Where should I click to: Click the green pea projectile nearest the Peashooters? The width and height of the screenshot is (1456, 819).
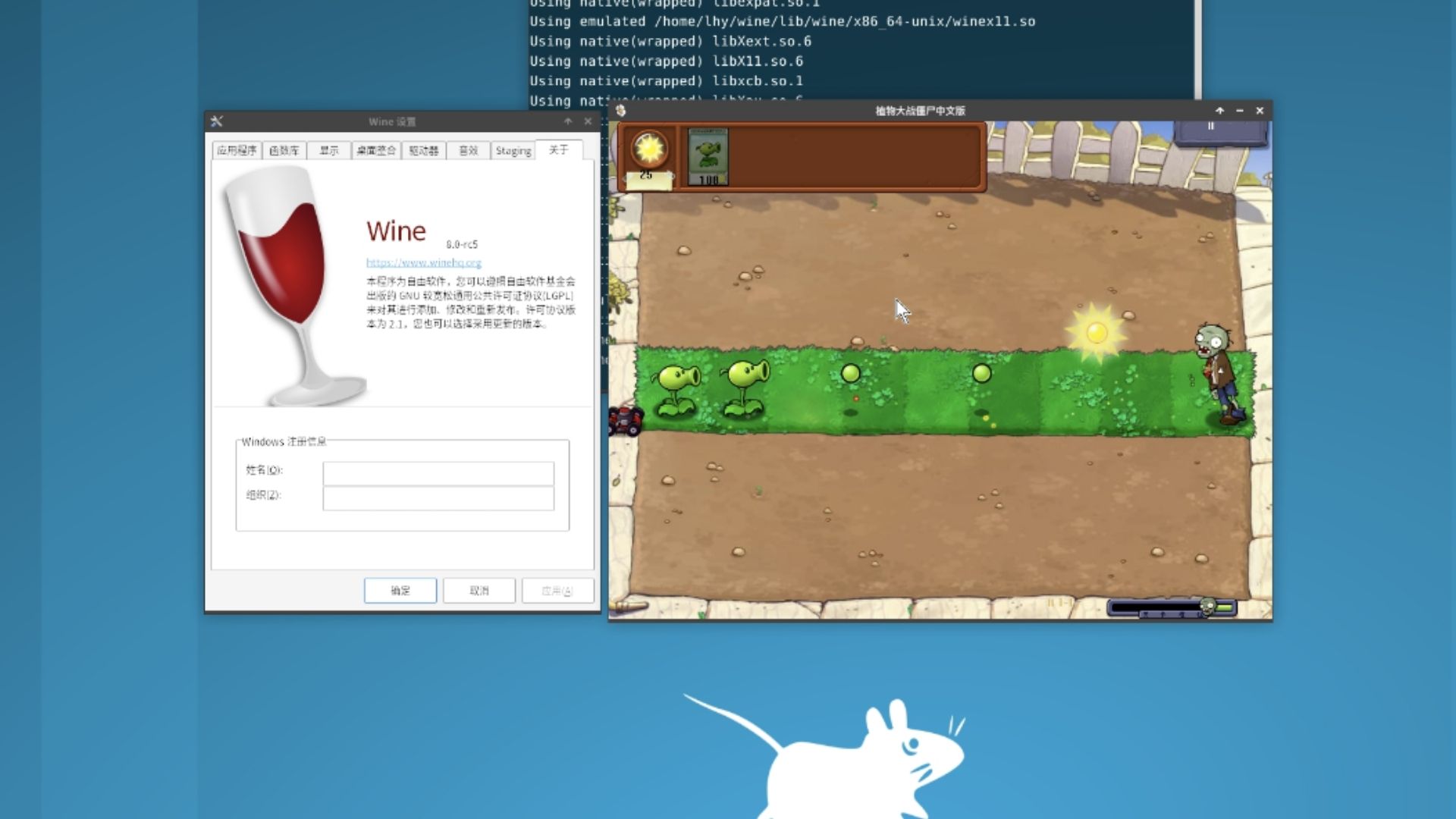tap(851, 373)
